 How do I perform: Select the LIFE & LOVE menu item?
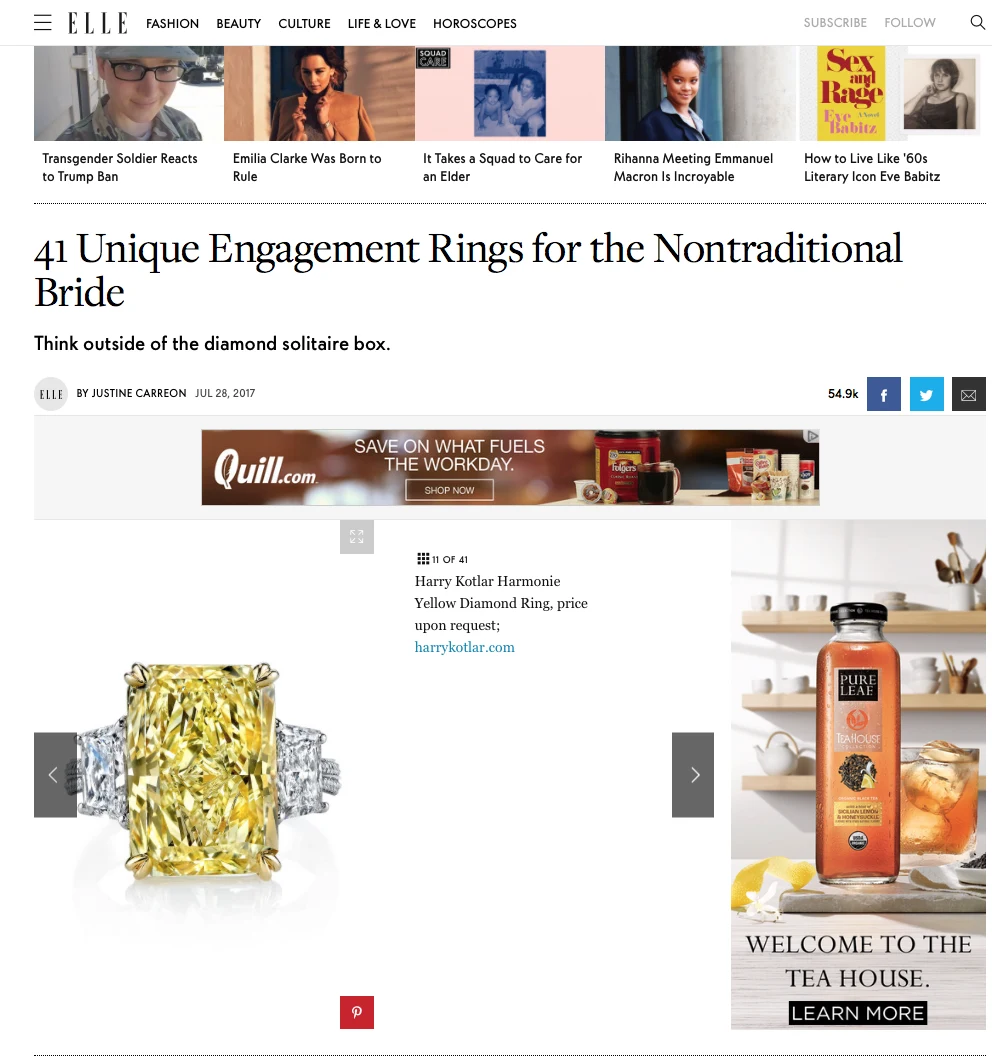(x=381, y=23)
